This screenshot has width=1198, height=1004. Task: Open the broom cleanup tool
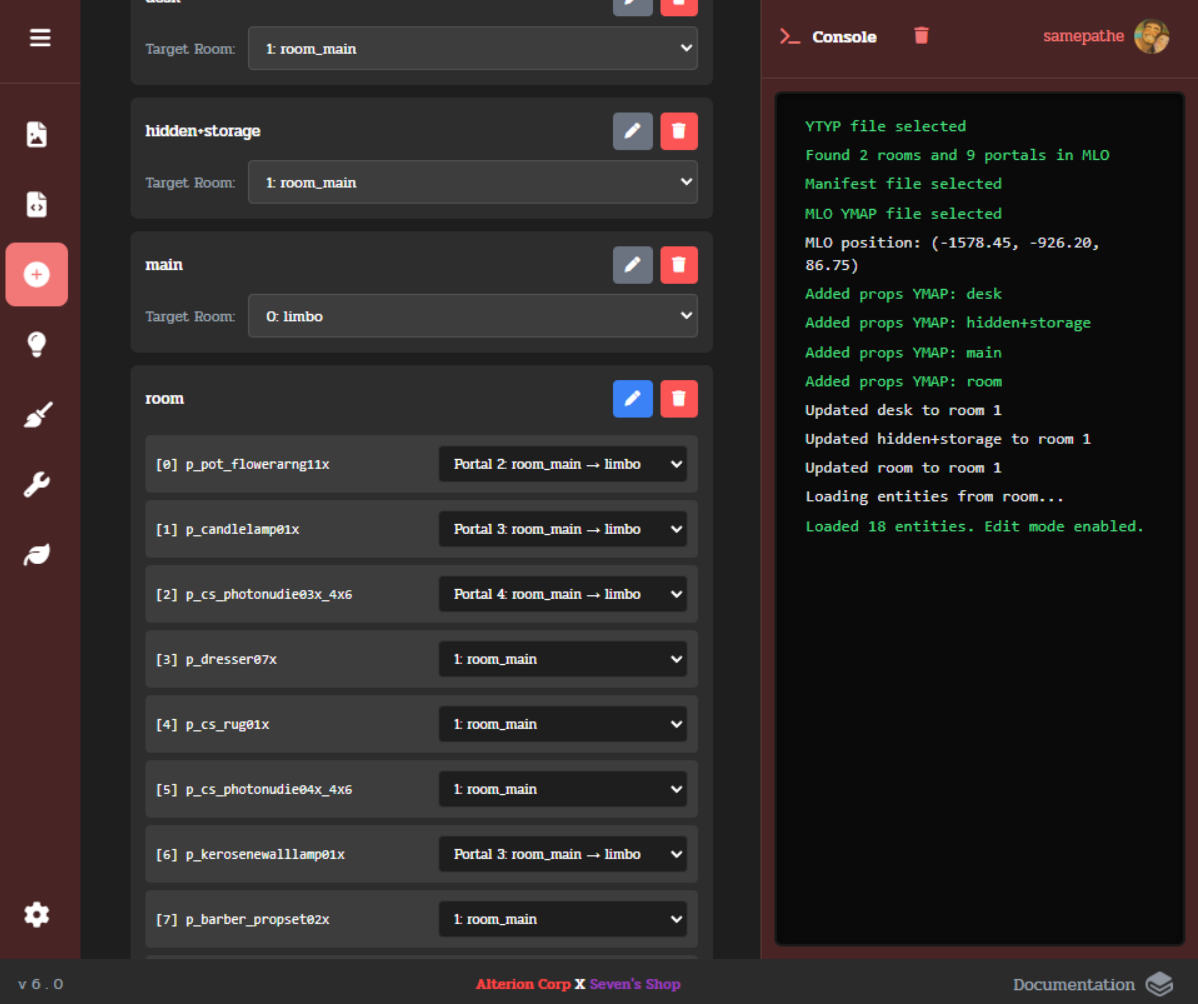[37, 415]
